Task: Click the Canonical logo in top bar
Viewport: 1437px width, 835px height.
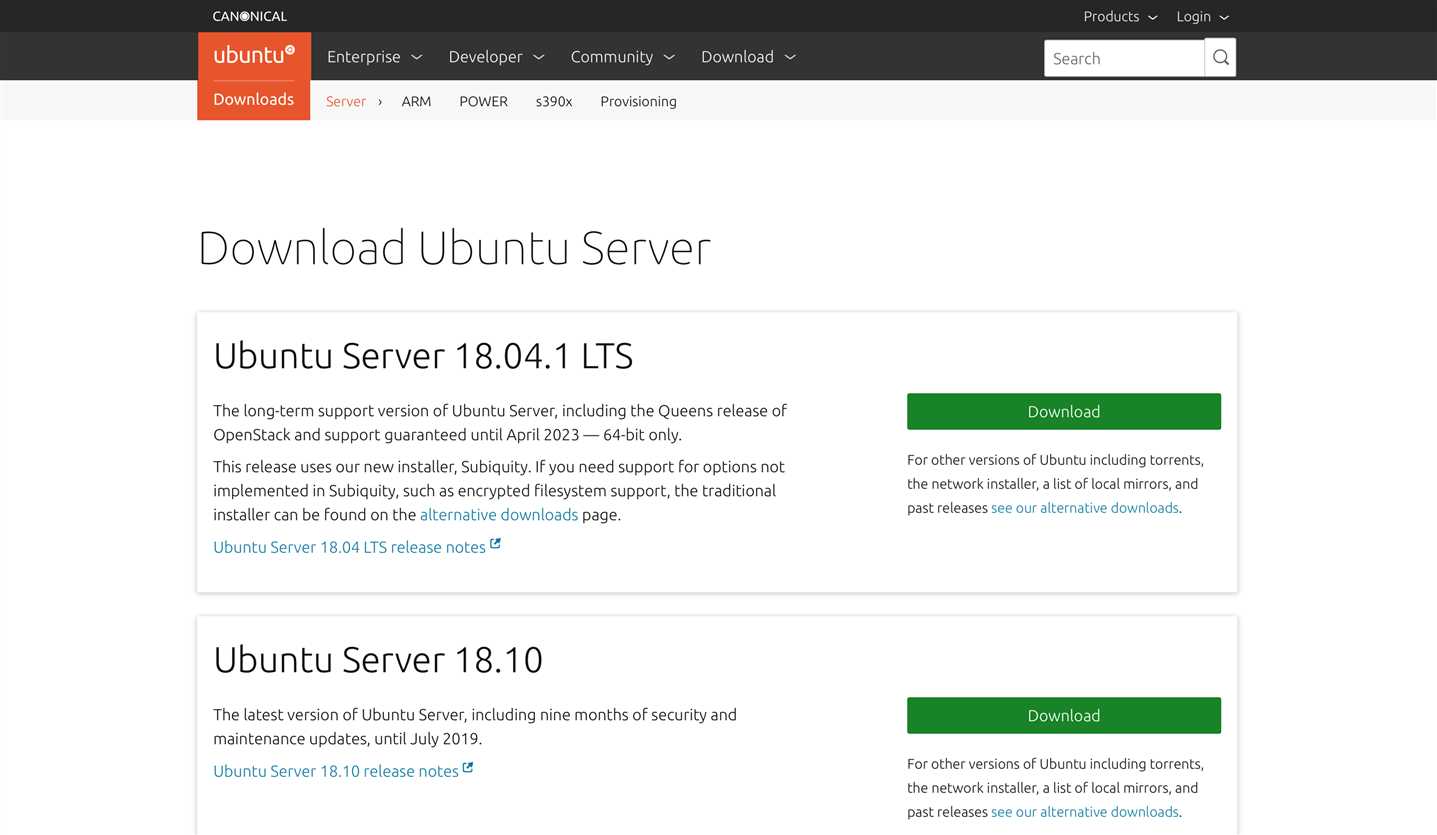Action: [x=250, y=16]
